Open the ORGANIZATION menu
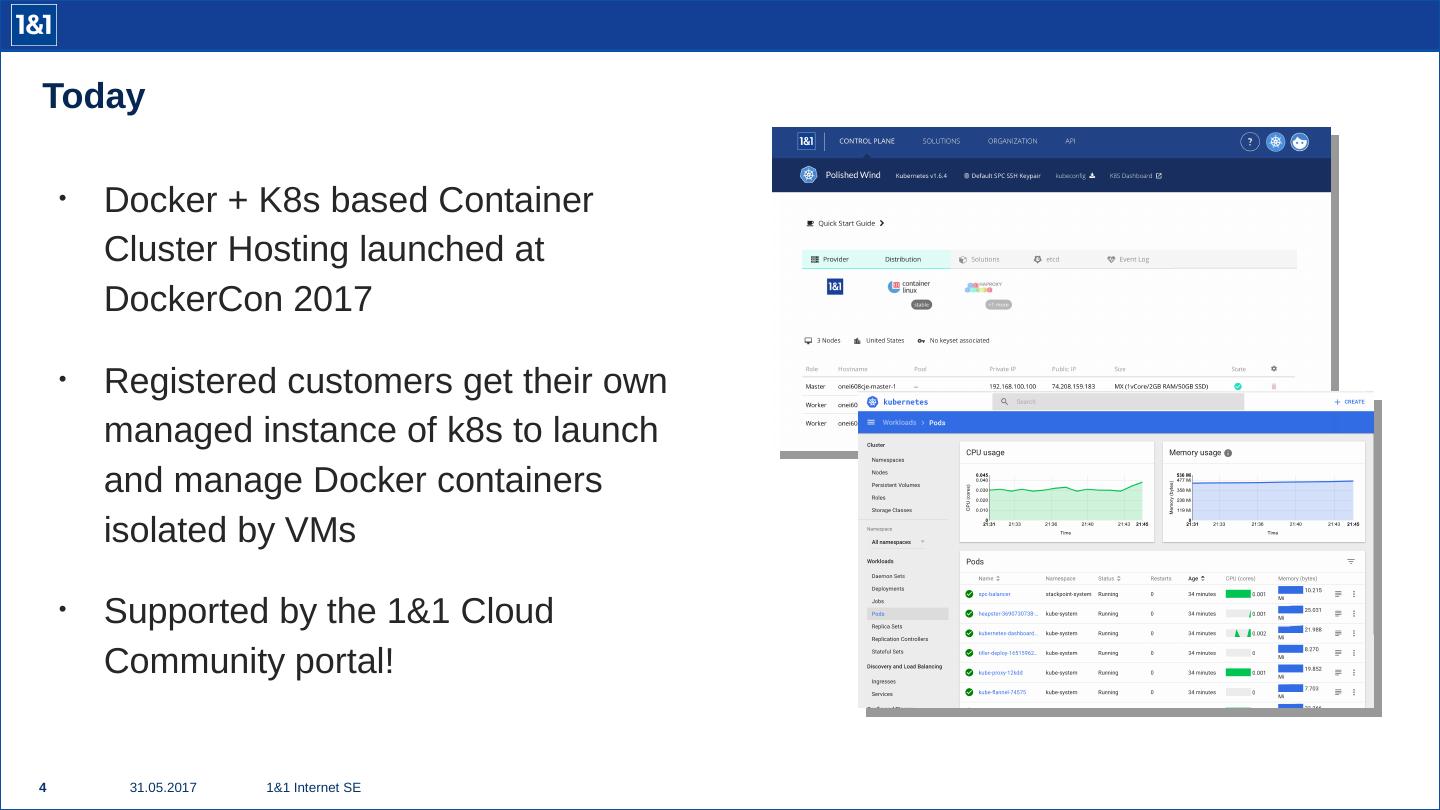 tap(1012, 142)
